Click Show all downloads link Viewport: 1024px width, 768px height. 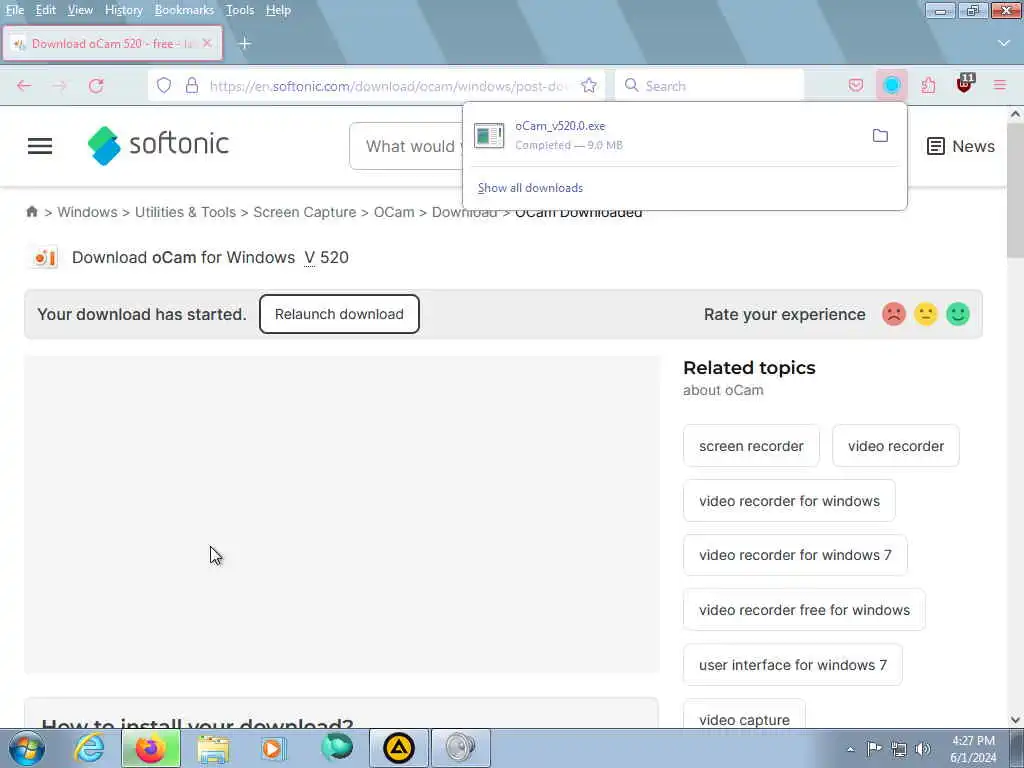tap(530, 188)
